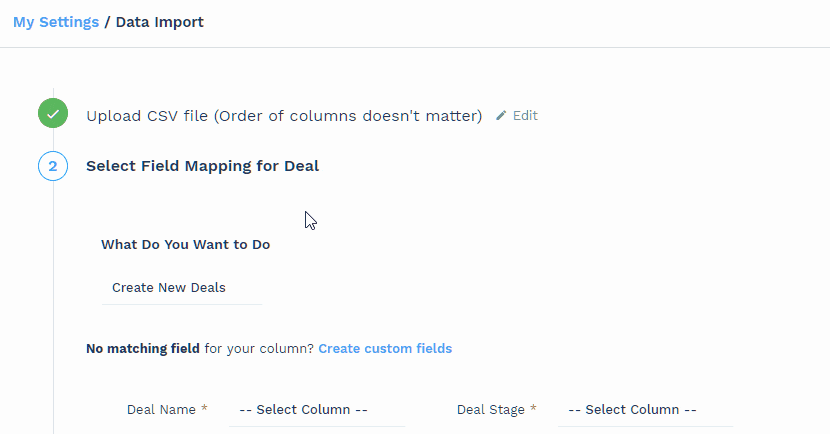The width and height of the screenshot is (830, 434).
Task: Open the Create custom fields link
Action: pos(385,349)
